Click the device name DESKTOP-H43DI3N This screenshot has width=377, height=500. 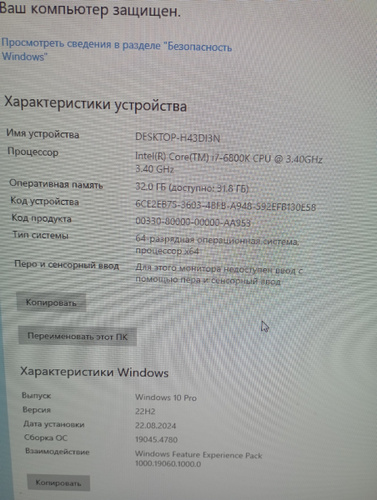click(x=178, y=138)
